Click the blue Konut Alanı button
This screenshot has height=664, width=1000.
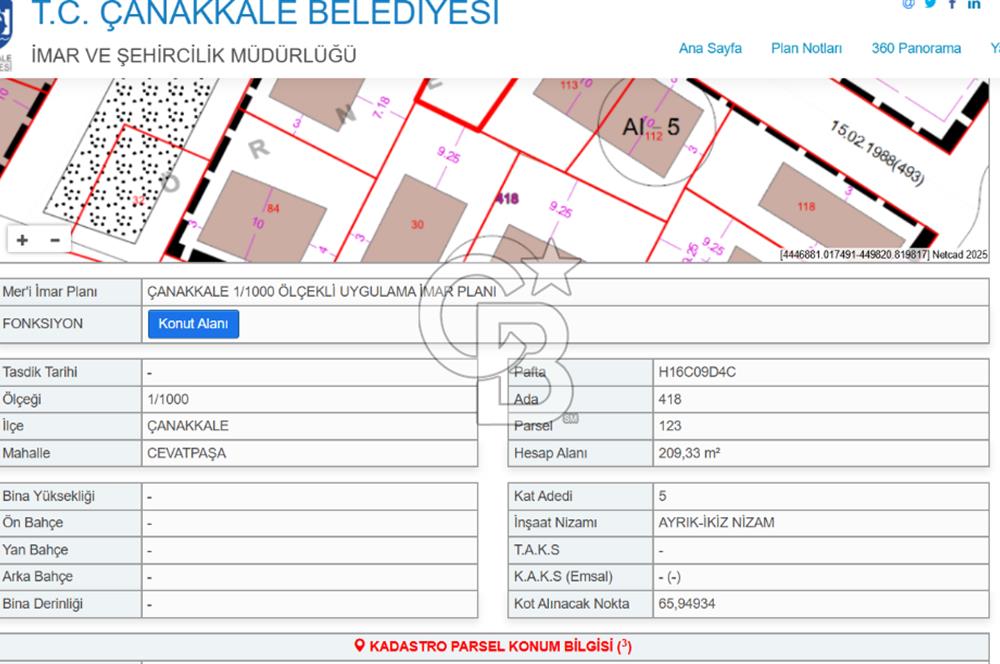[x=193, y=324]
